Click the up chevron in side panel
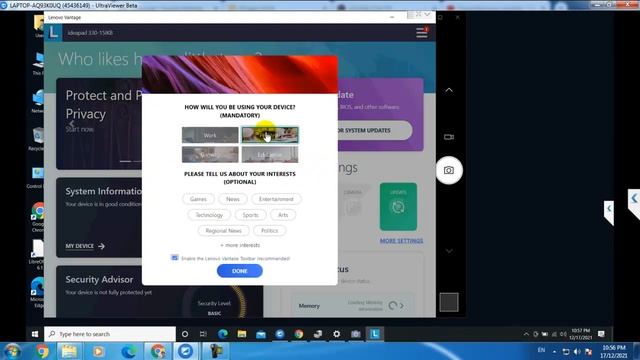The height and width of the screenshot is (360, 640). tap(449, 90)
